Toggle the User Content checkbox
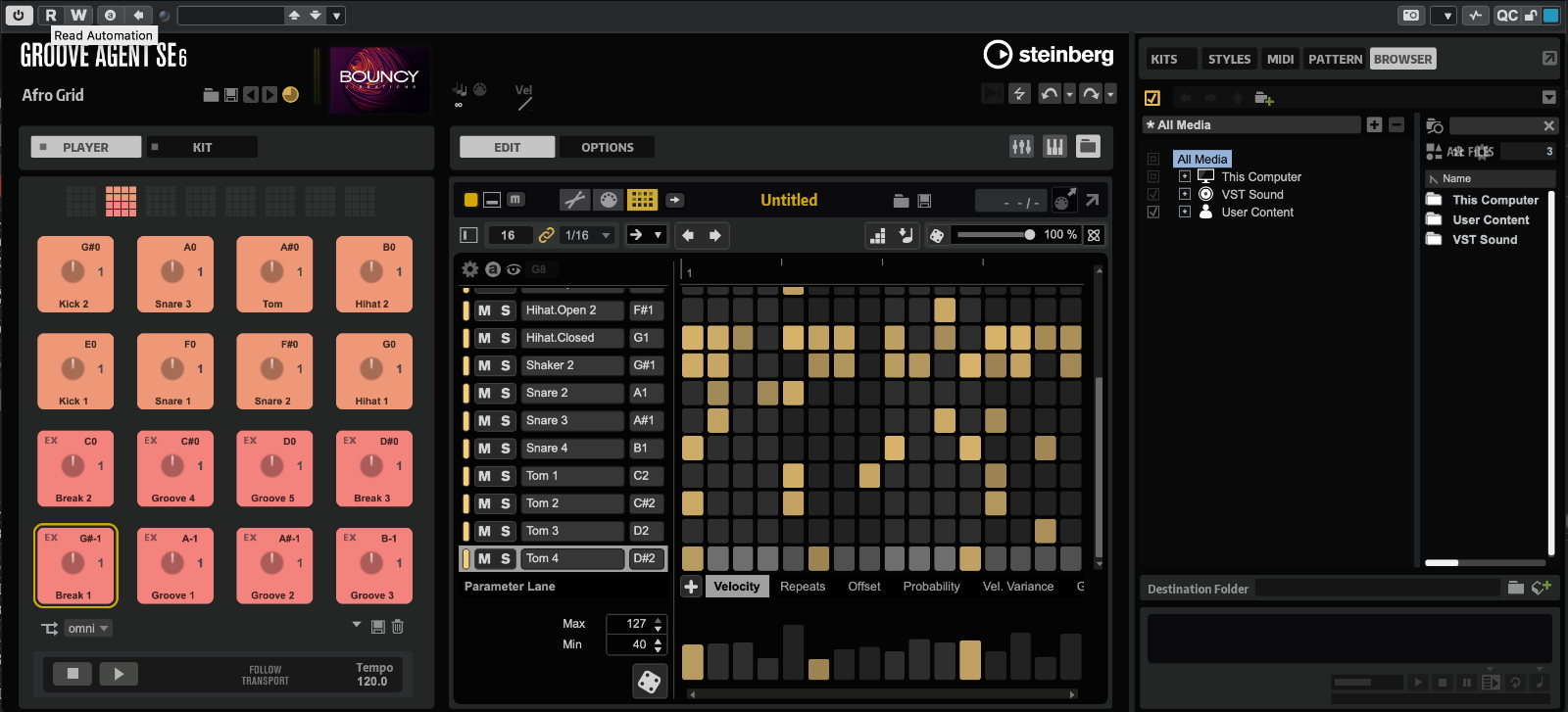 [x=1153, y=213]
